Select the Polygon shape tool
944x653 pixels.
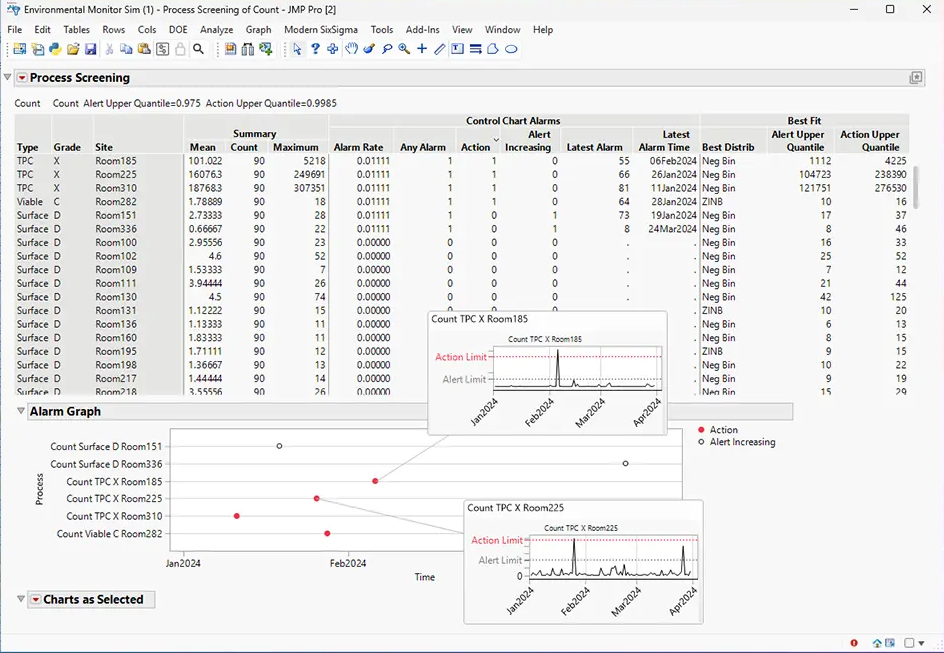(x=493, y=49)
